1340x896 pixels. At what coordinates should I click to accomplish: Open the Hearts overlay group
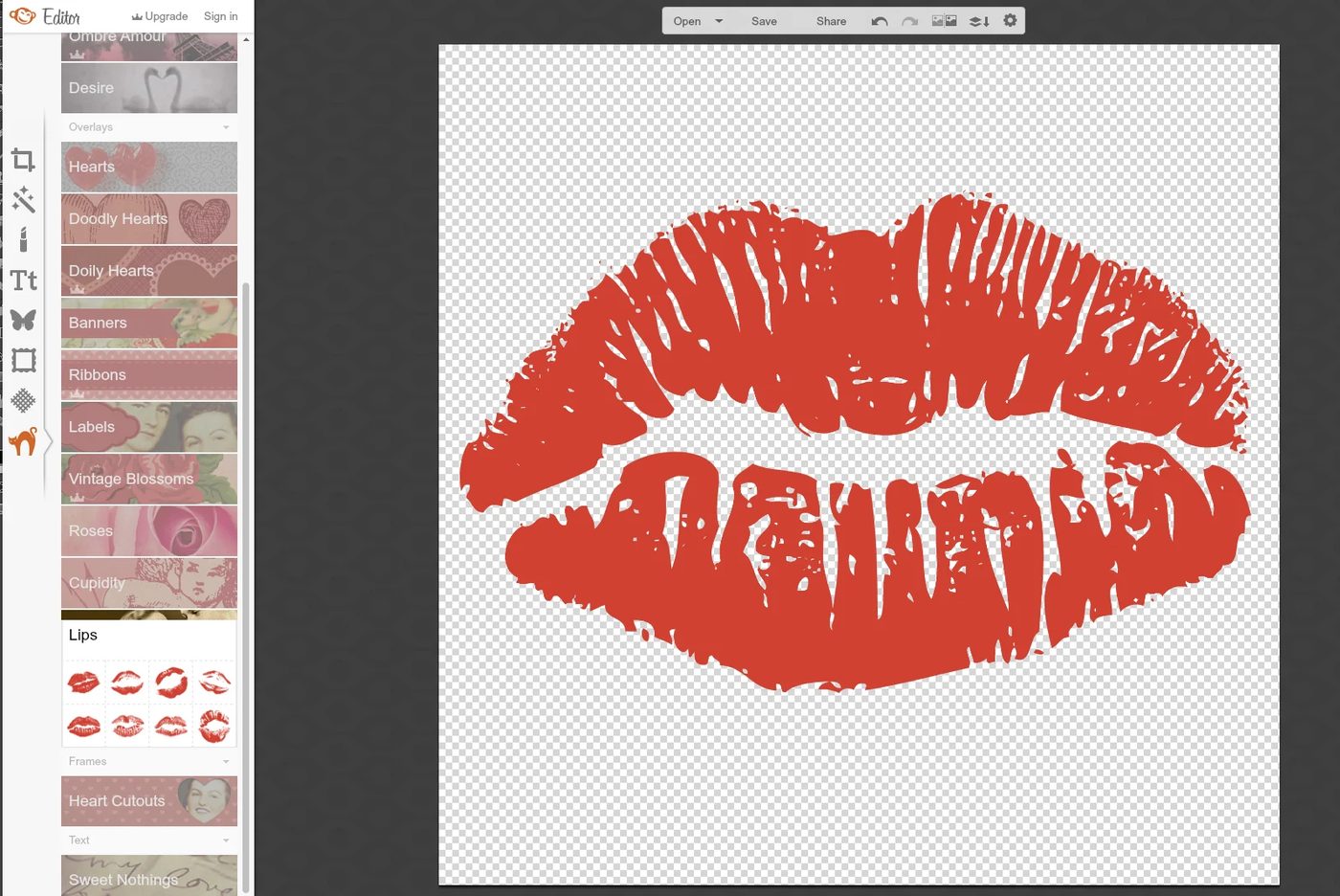tap(149, 167)
